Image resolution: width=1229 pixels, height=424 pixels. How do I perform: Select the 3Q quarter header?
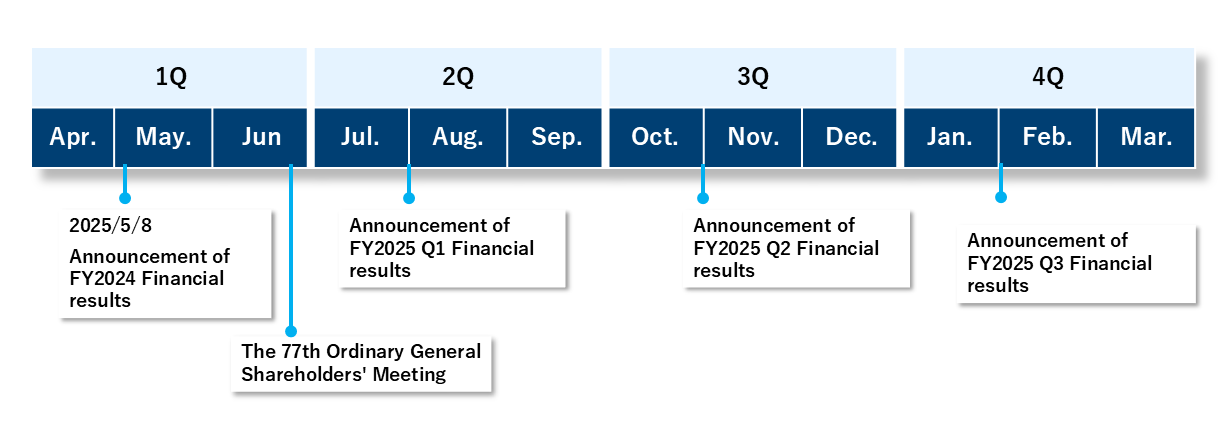coord(753,77)
